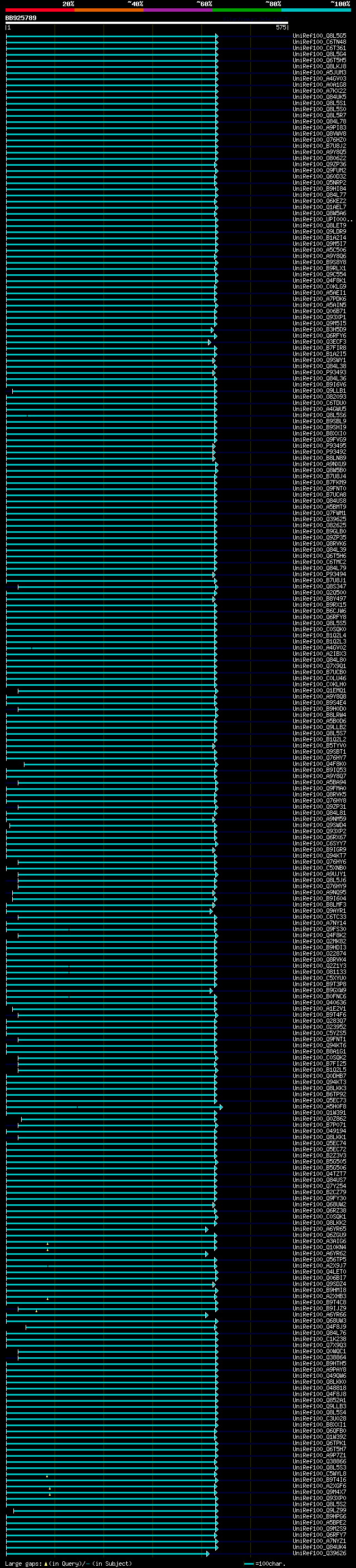Select hit UniRef100_Q2MK82
The image size is (356, 1568).
click(x=319, y=941)
